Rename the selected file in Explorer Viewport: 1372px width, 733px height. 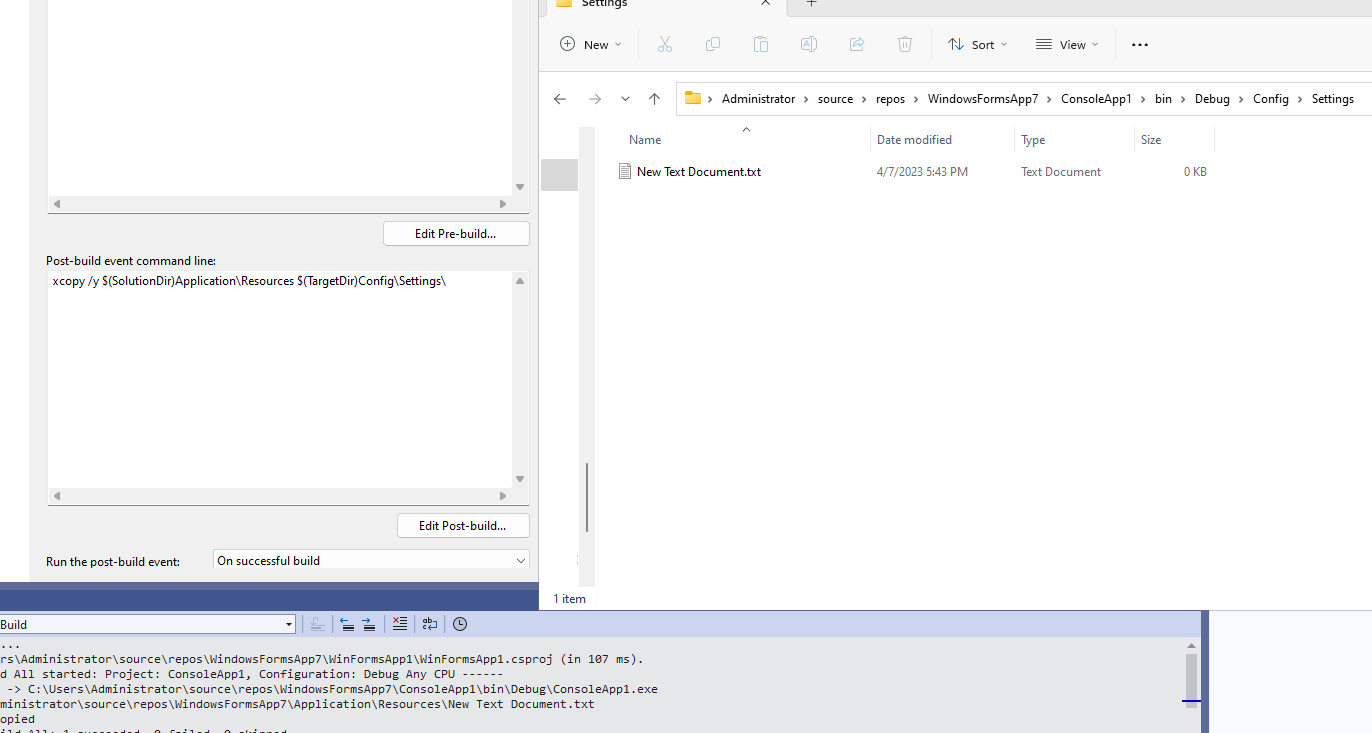tap(808, 44)
